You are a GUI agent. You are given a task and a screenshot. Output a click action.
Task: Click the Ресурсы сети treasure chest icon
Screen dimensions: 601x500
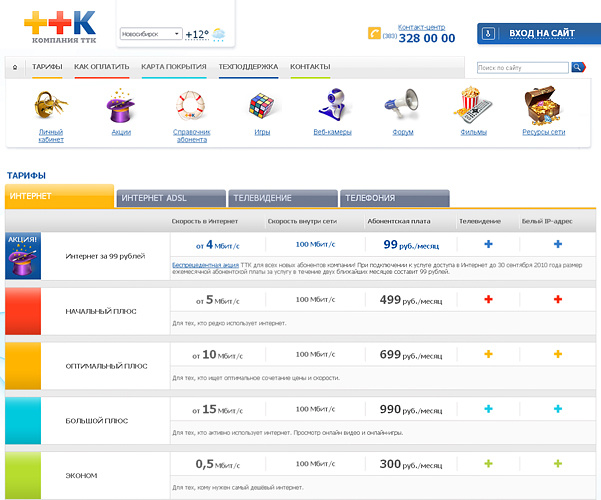tap(543, 104)
